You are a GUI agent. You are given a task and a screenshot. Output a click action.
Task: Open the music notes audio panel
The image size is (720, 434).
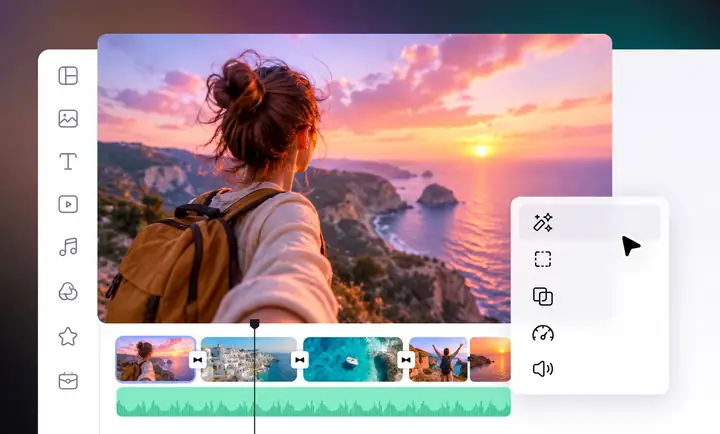pyautogui.click(x=68, y=247)
